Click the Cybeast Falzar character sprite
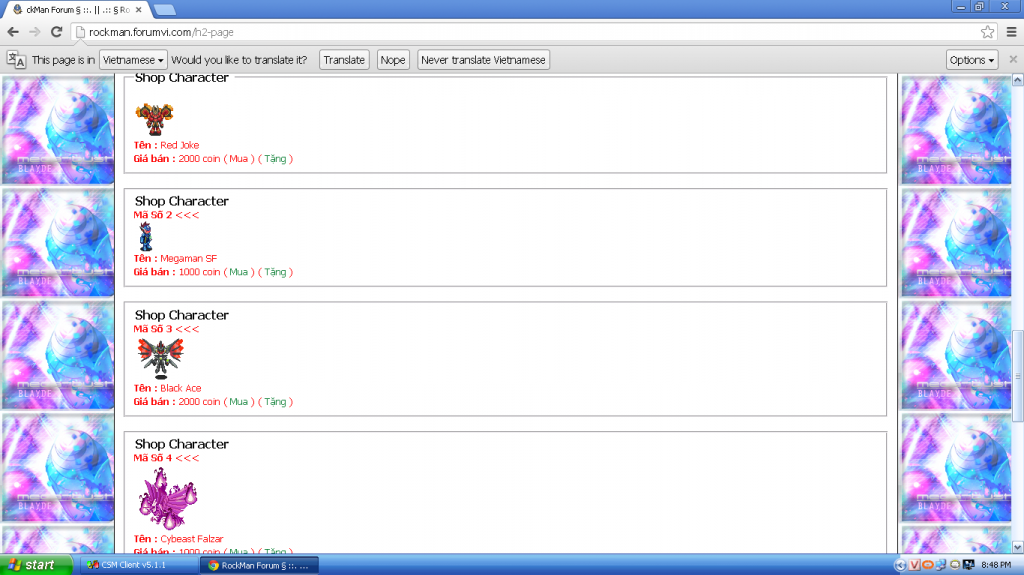This screenshot has width=1024, height=575. pos(168,498)
